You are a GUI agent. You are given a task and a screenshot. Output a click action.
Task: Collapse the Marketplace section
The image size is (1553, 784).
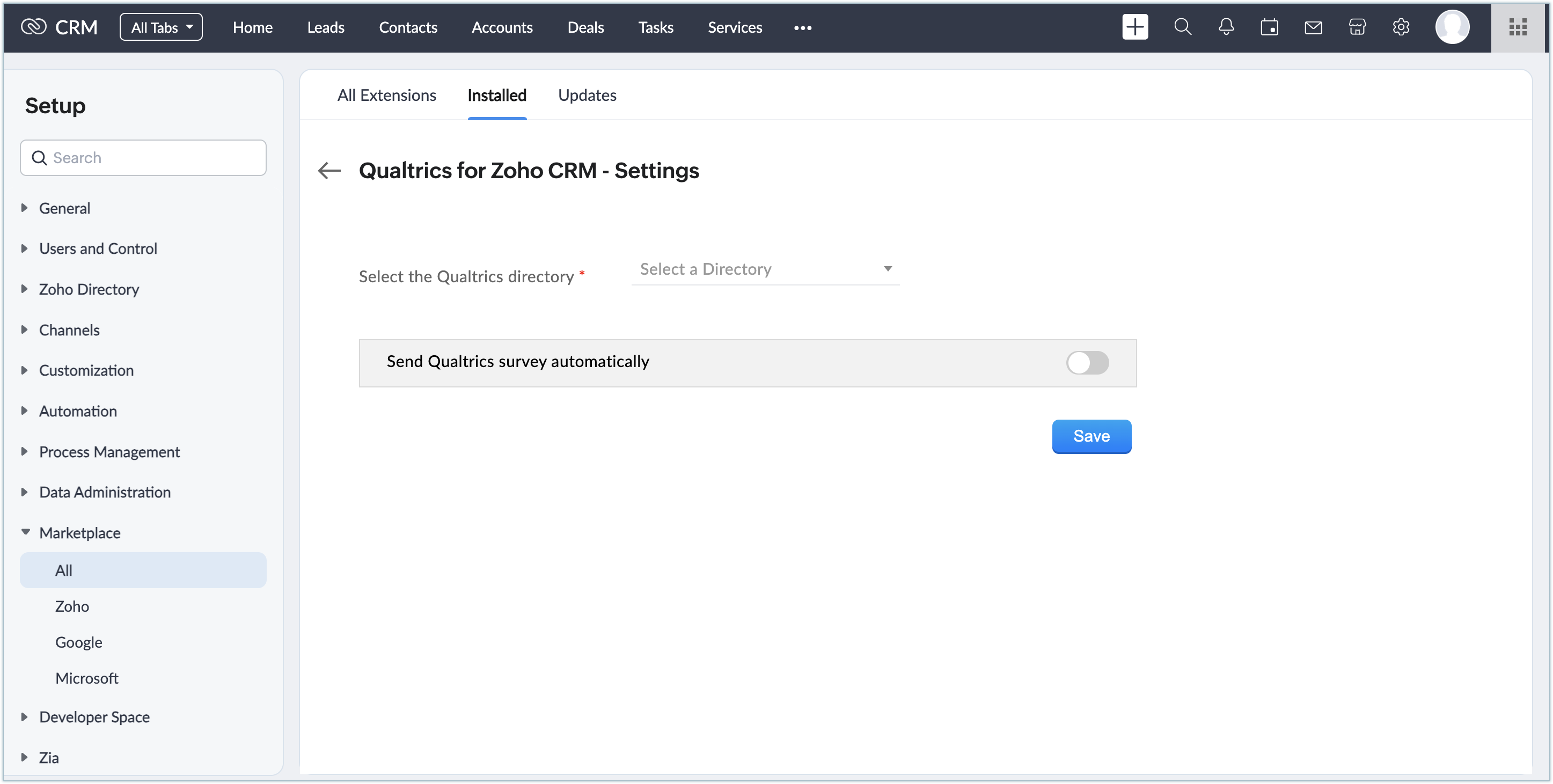click(x=79, y=532)
